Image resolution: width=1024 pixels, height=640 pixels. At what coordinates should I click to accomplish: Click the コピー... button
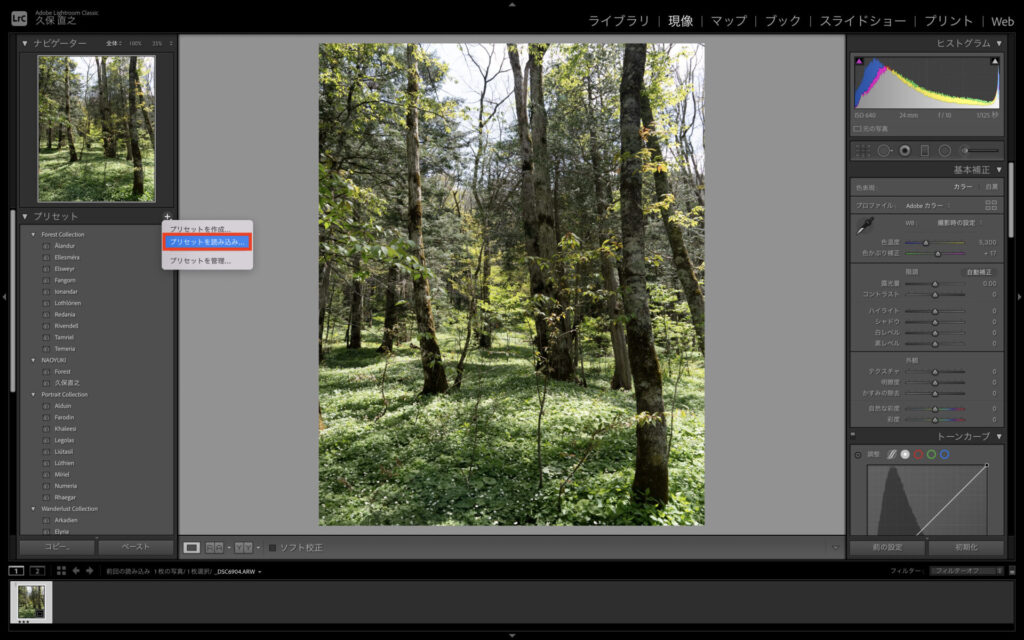point(57,547)
